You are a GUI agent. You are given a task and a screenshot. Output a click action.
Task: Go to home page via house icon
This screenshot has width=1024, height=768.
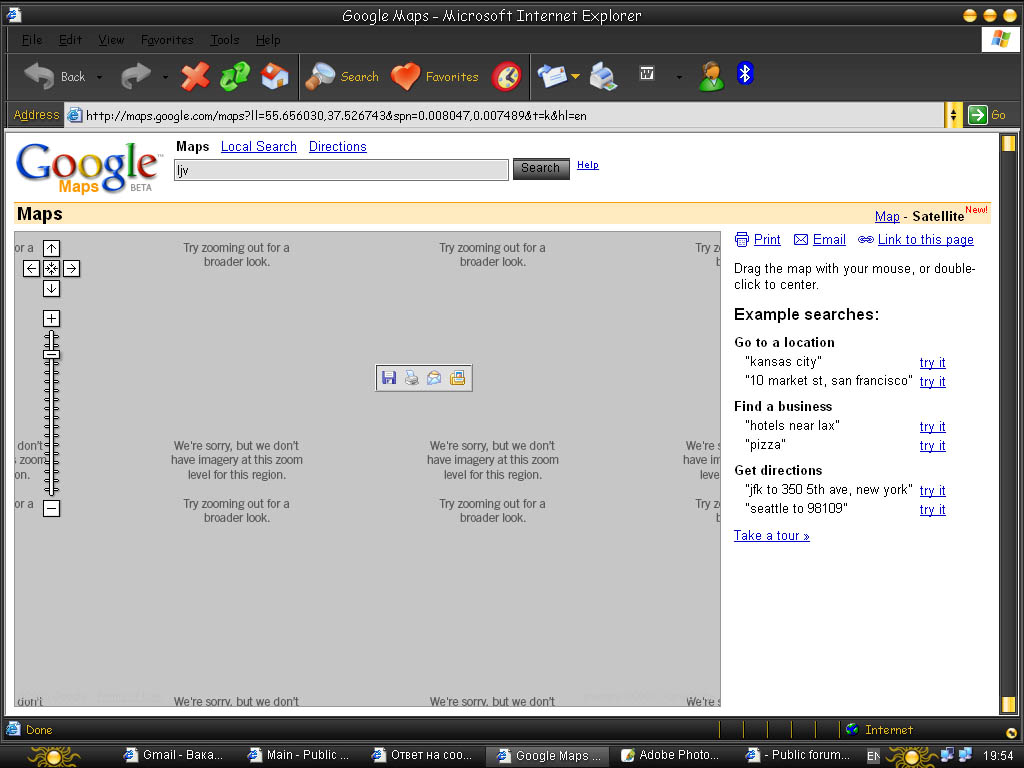point(274,76)
